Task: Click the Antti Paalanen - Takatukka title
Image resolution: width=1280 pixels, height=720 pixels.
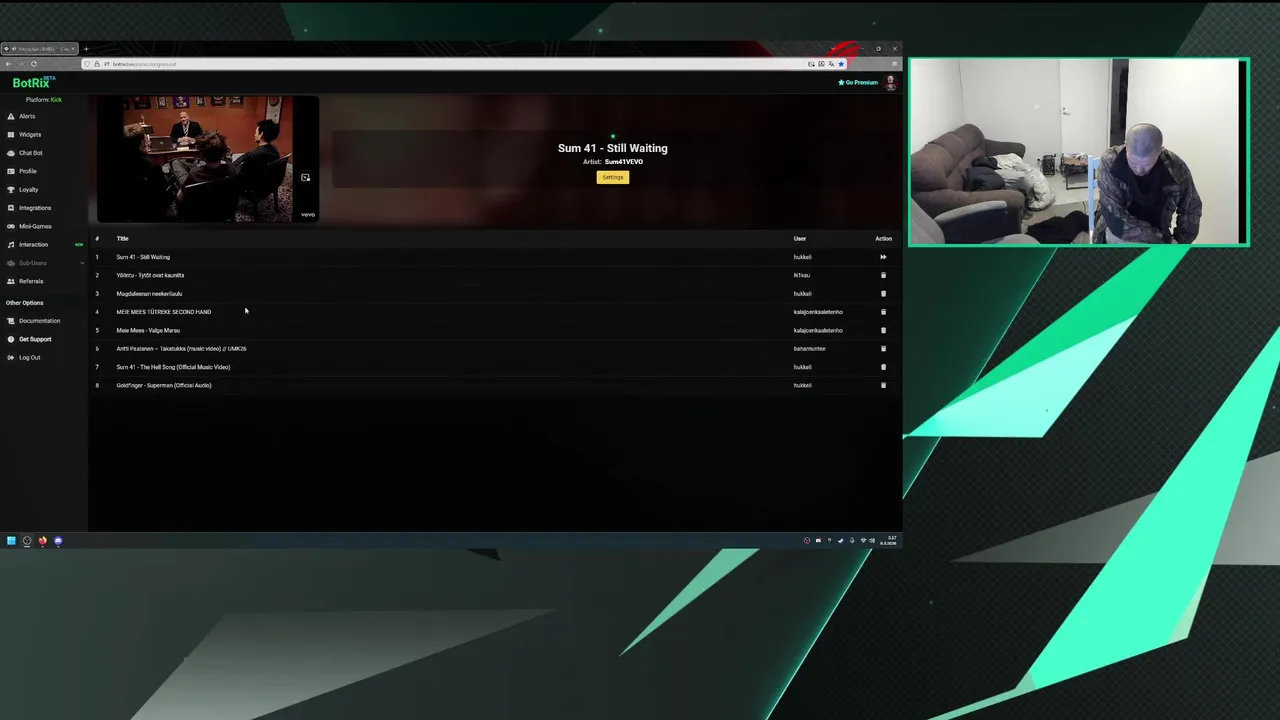Action: 181,349
